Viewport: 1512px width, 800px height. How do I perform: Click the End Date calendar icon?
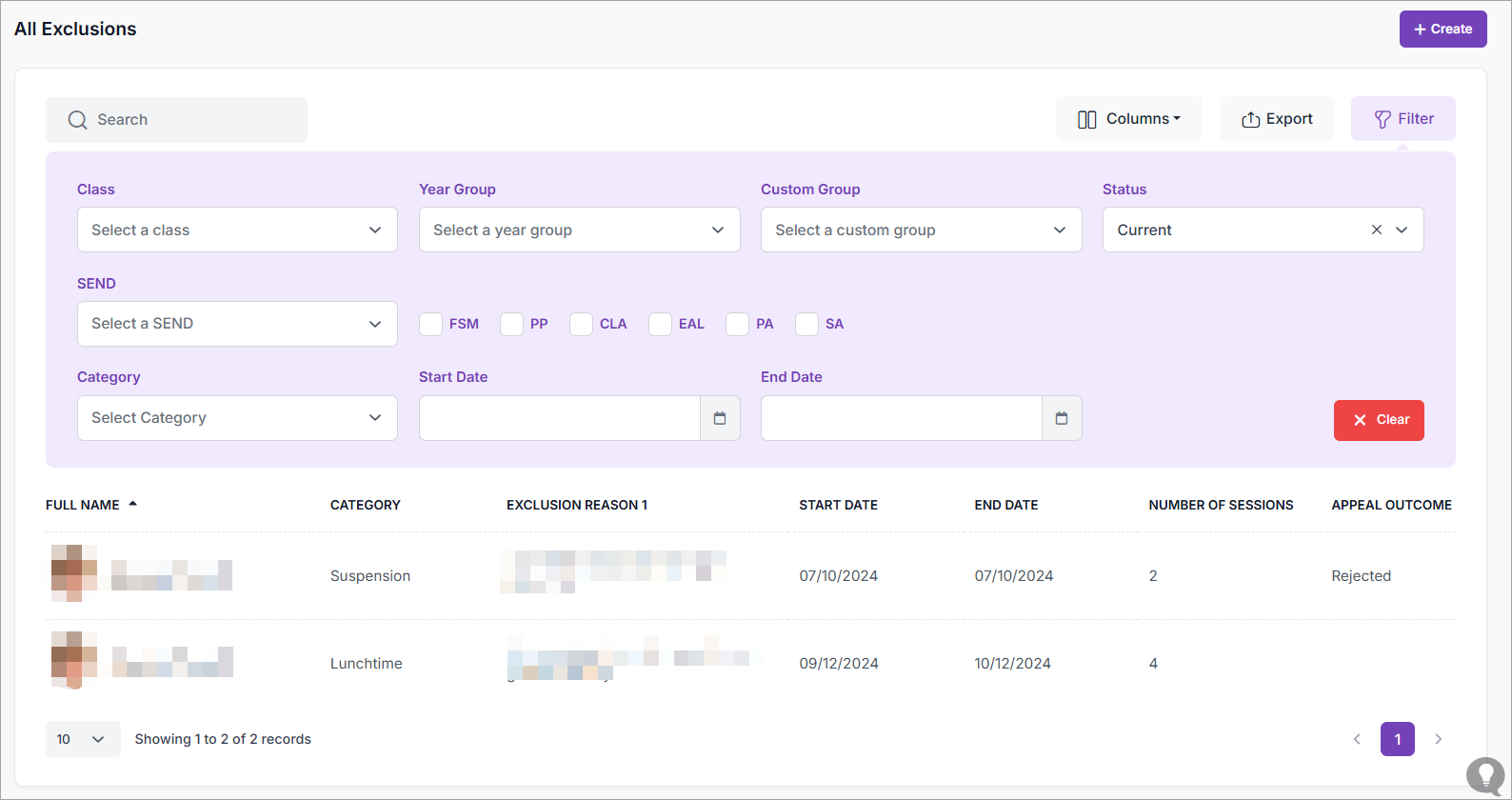click(1062, 418)
